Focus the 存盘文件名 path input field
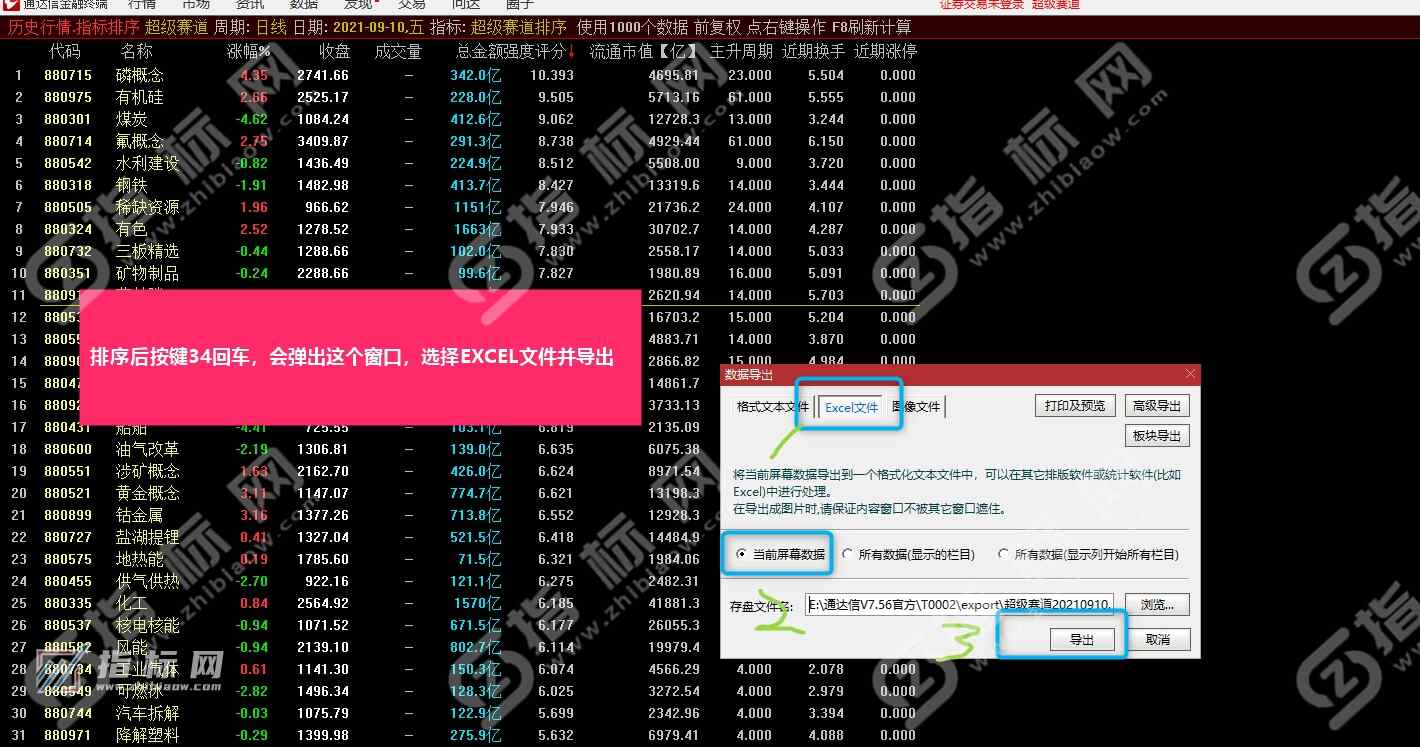 [959, 605]
